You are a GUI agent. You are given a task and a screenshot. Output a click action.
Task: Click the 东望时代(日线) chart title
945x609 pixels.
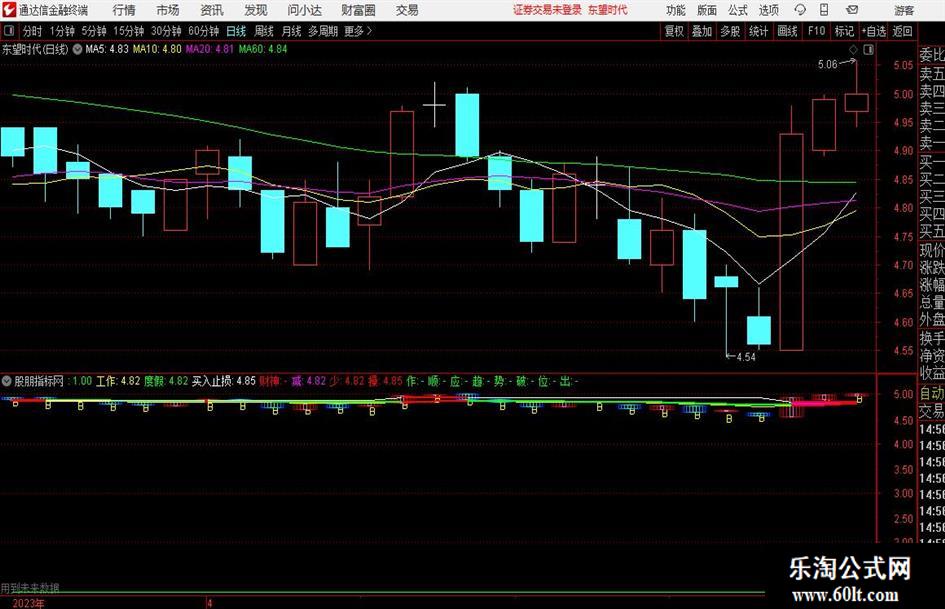(x=35, y=49)
